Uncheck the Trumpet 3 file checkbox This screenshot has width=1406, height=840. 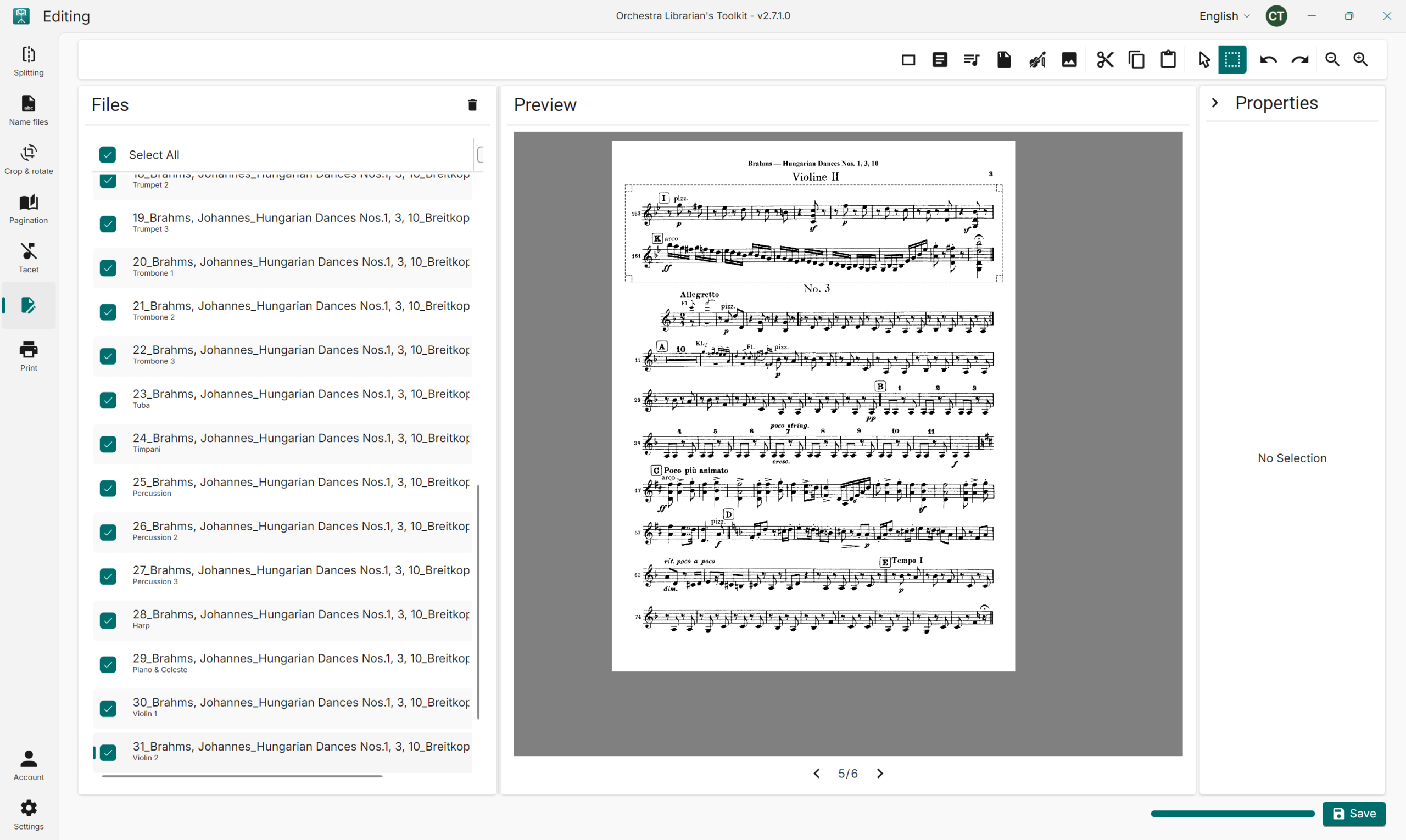tap(108, 224)
